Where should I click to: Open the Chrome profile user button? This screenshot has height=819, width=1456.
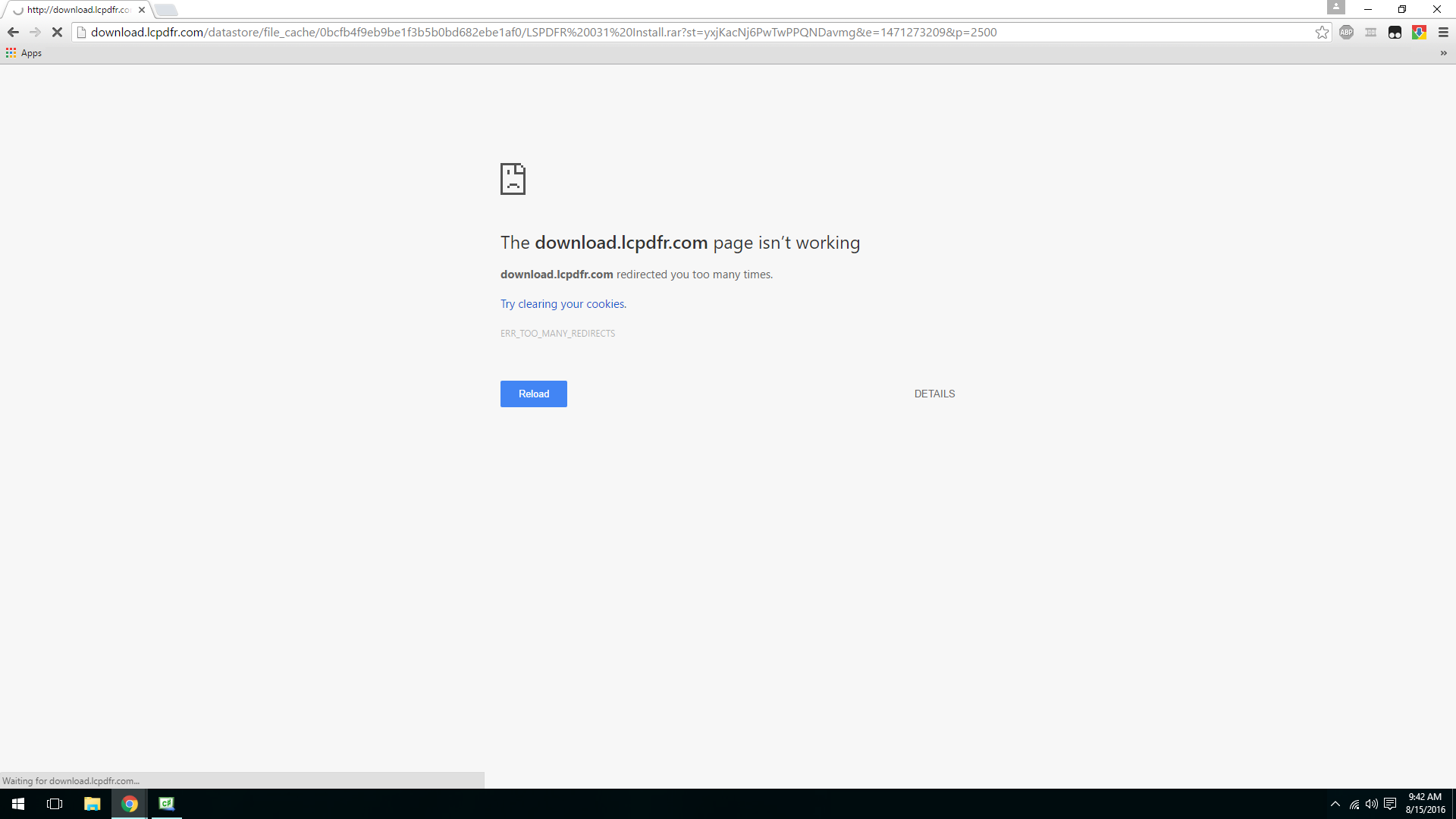click(1335, 8)
